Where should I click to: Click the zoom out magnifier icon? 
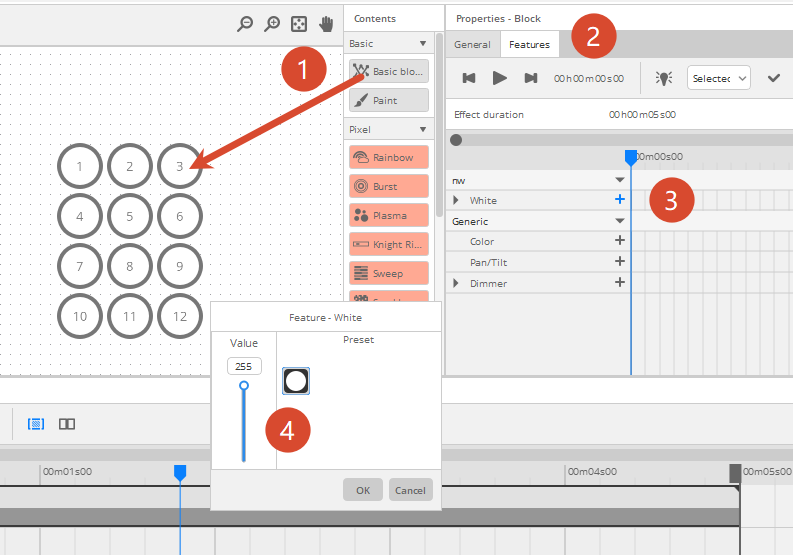(245, 24)
